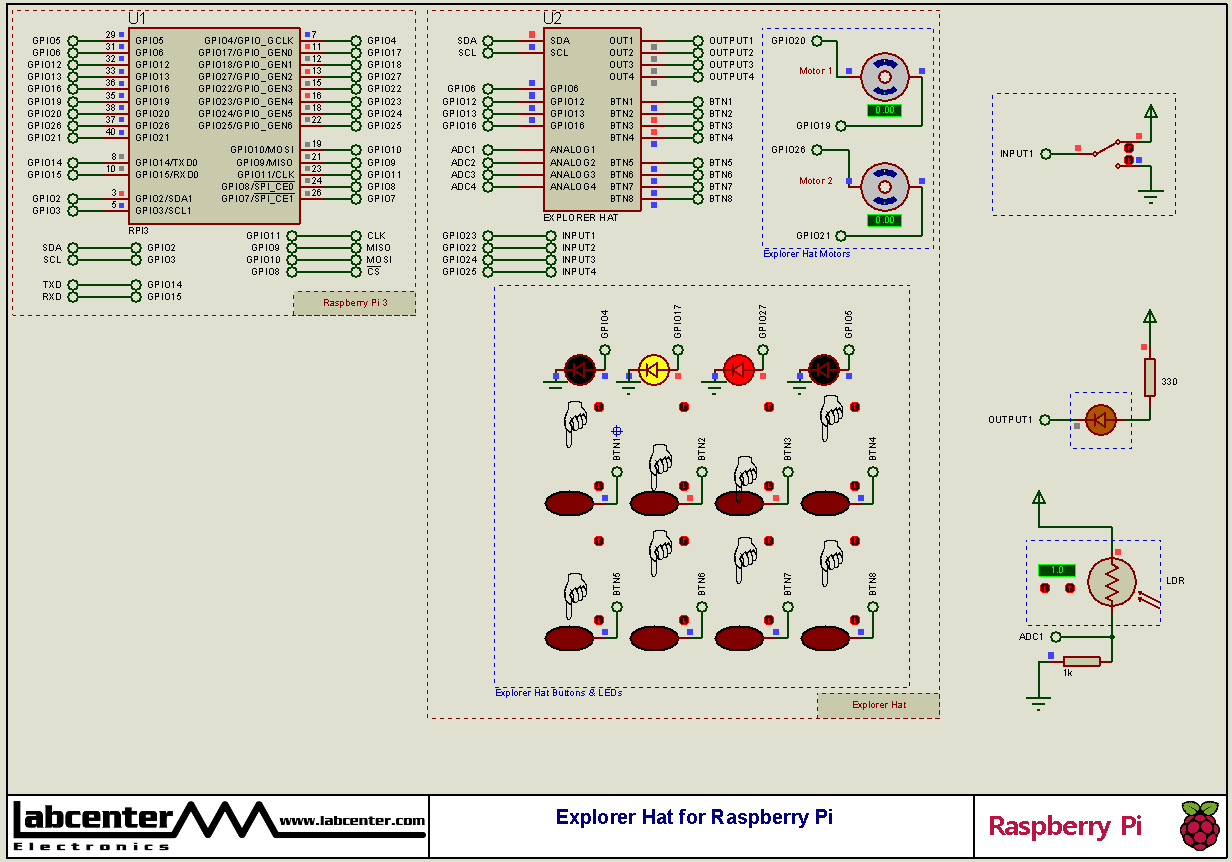This screenshot has height=862, width=1232.
Task: Select the bright red LED on GPIO27
Action: coord(739,369)
